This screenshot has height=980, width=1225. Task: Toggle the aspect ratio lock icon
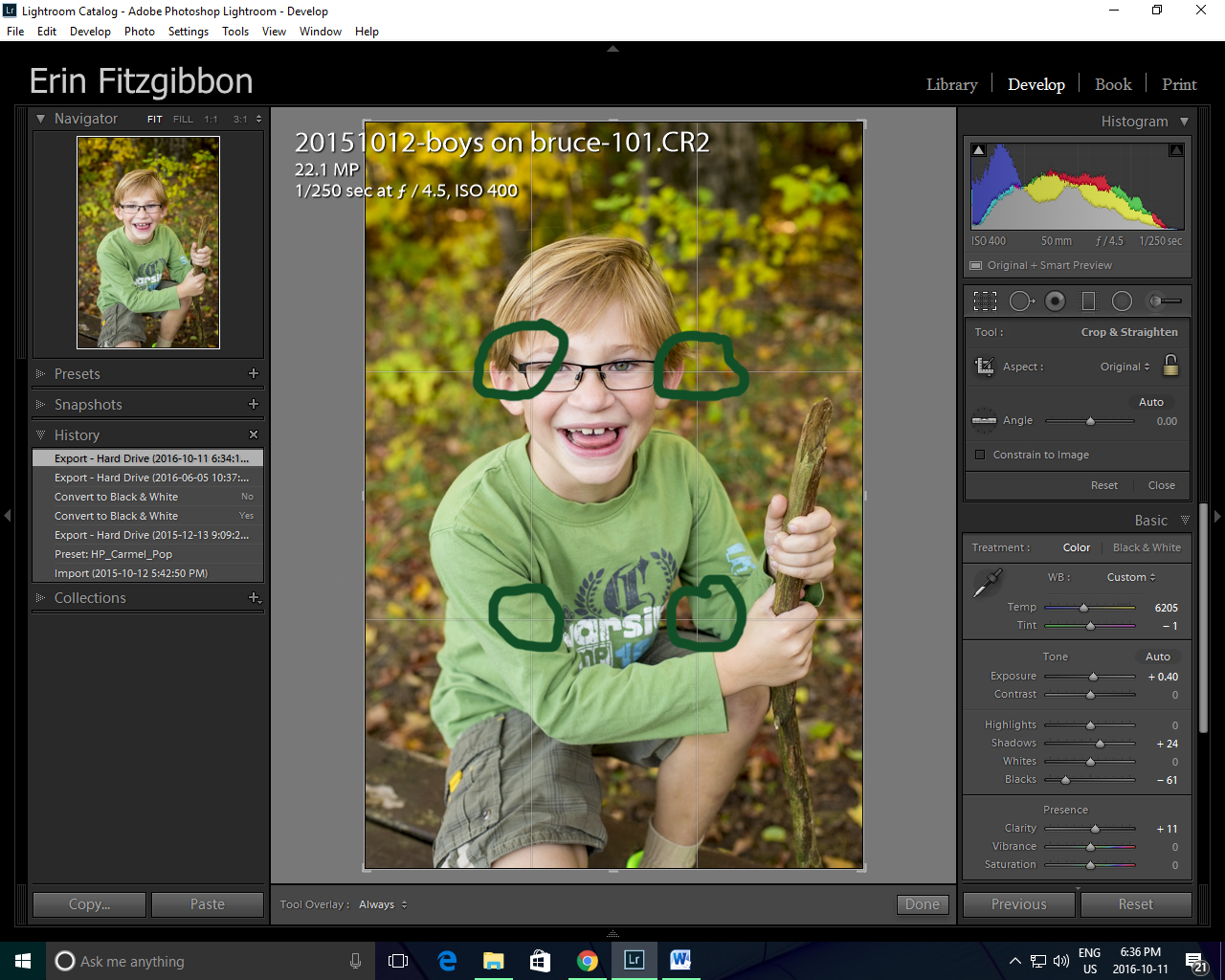(1170, 365)
